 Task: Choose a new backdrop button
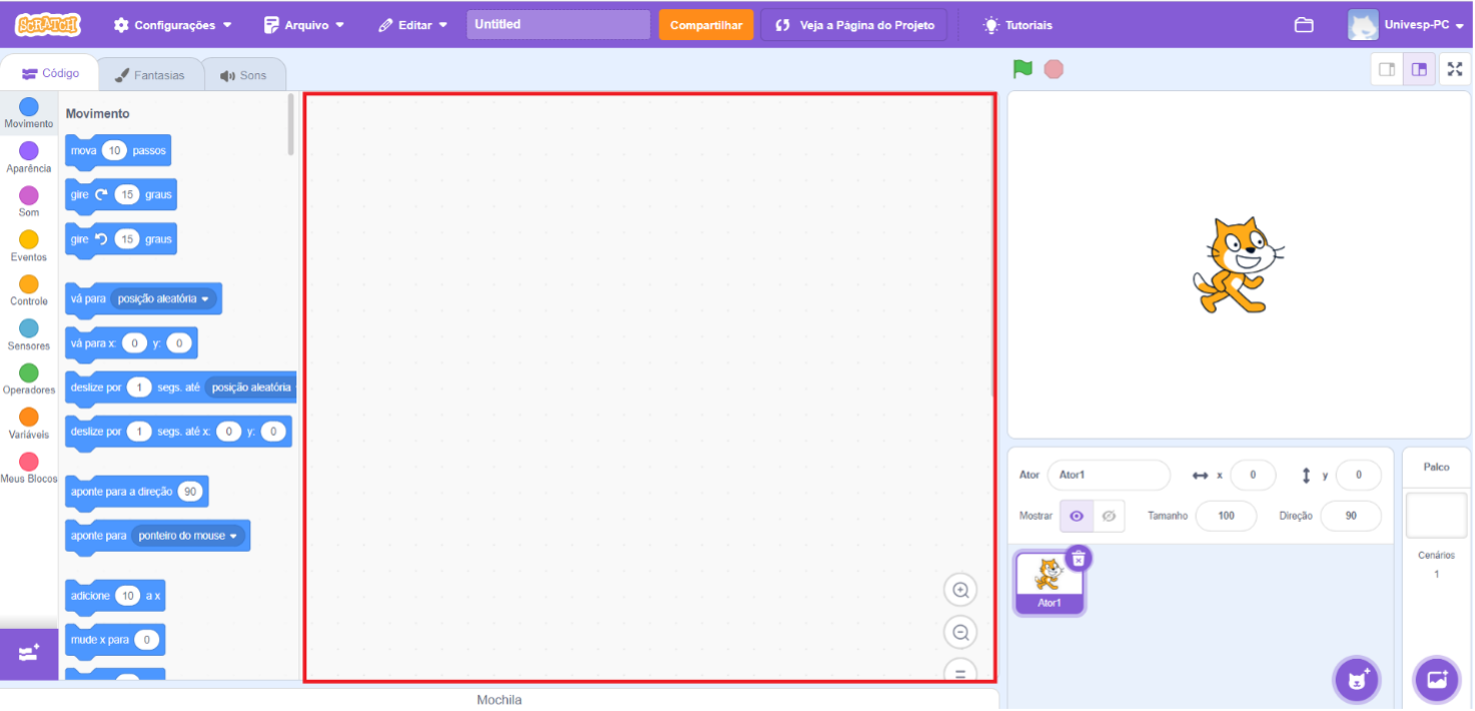tap(1437, 680)
